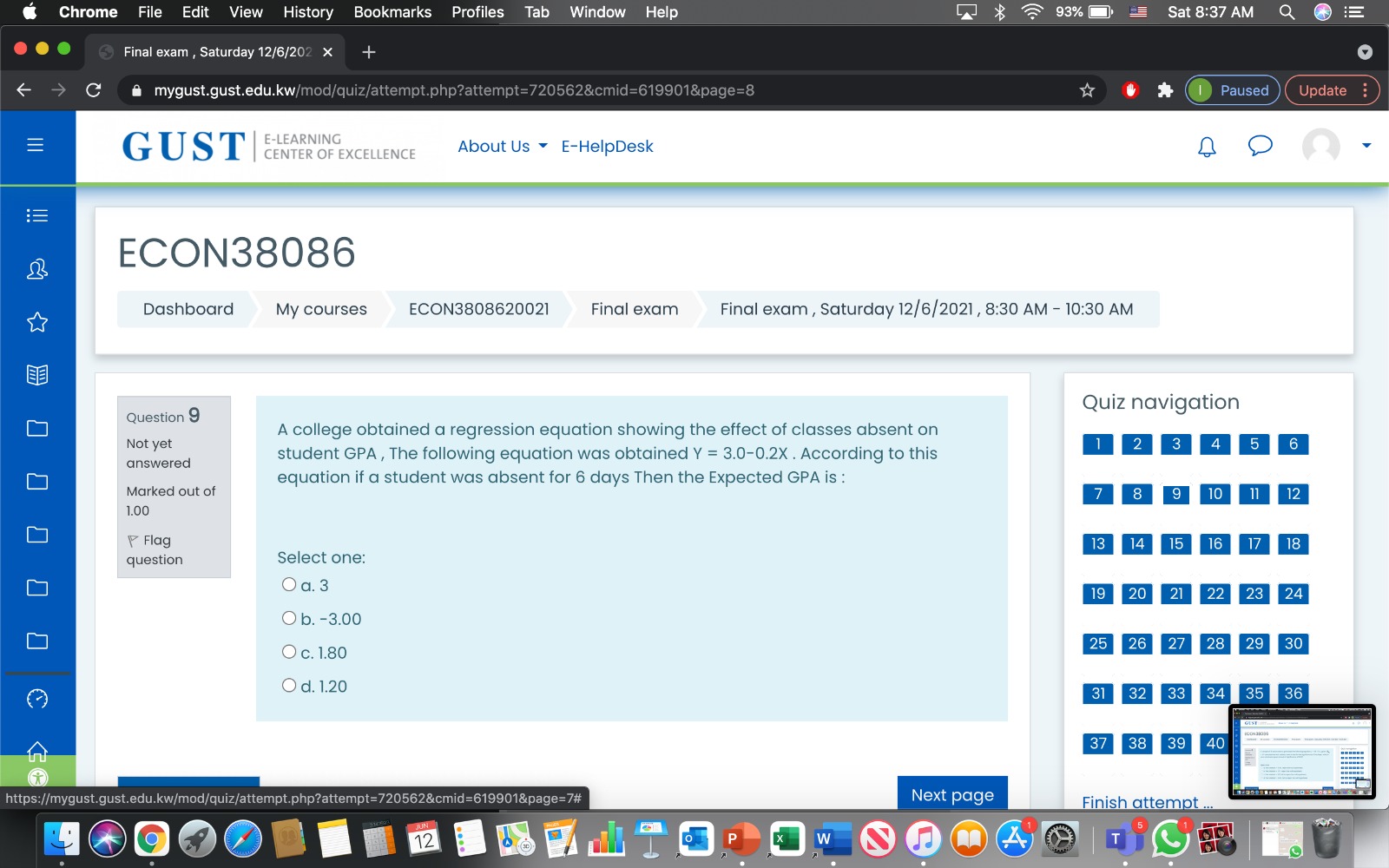Image resolution: width=1389 pixels, height=868 pixels.
Task: Switch to the E-HelpDesk tab
Action: [x=607, y=146]
